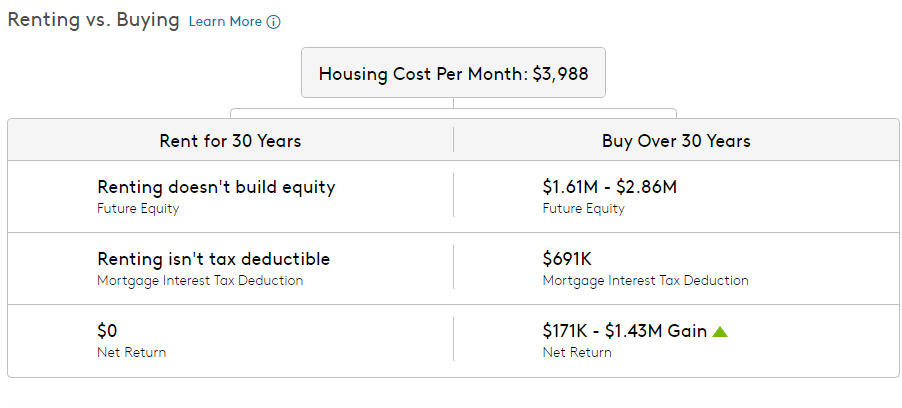Click the $3,988 housing cost amount
This screenshot has width=902, height=408.
(x=559, y=75)
